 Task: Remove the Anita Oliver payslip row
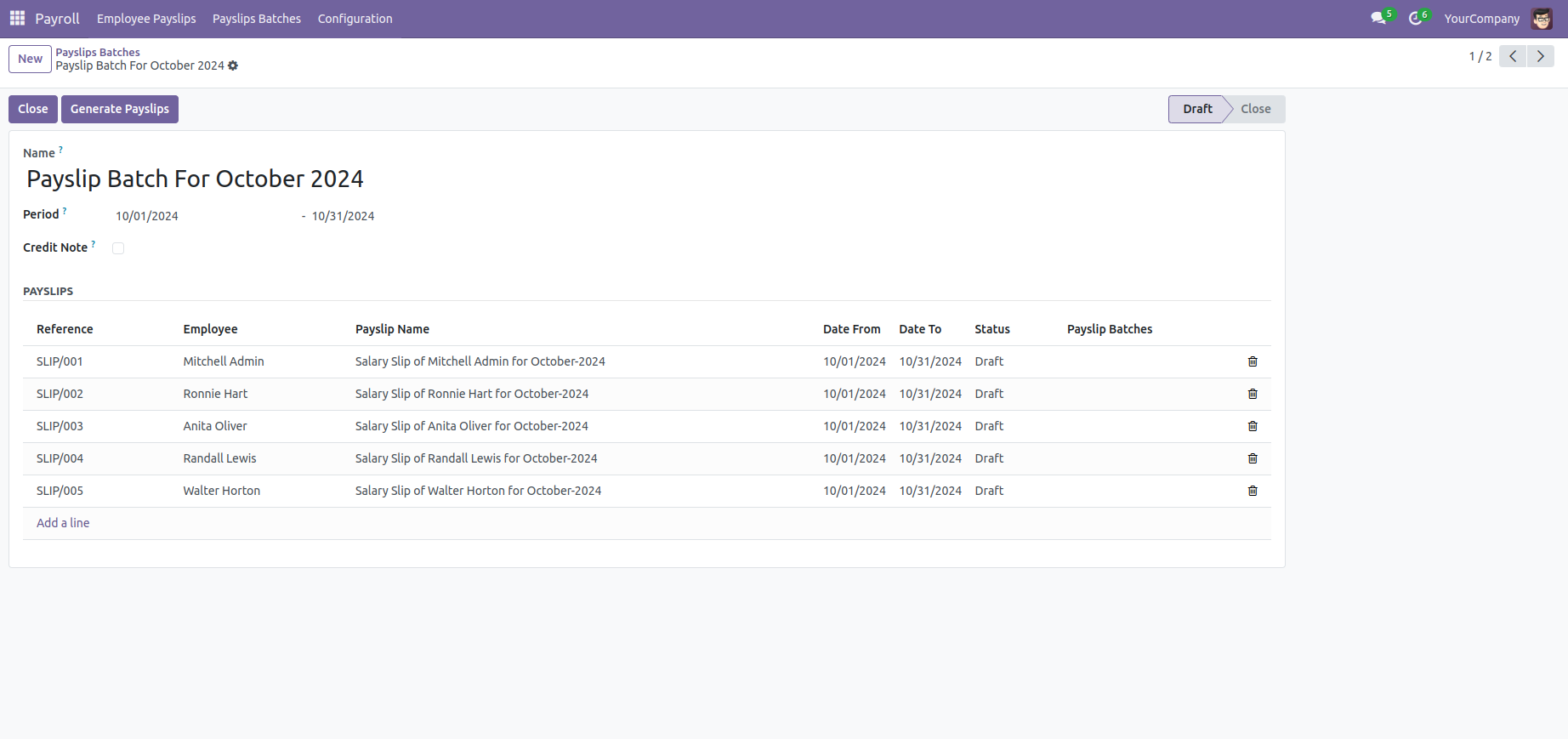(x=1253, y=426)
